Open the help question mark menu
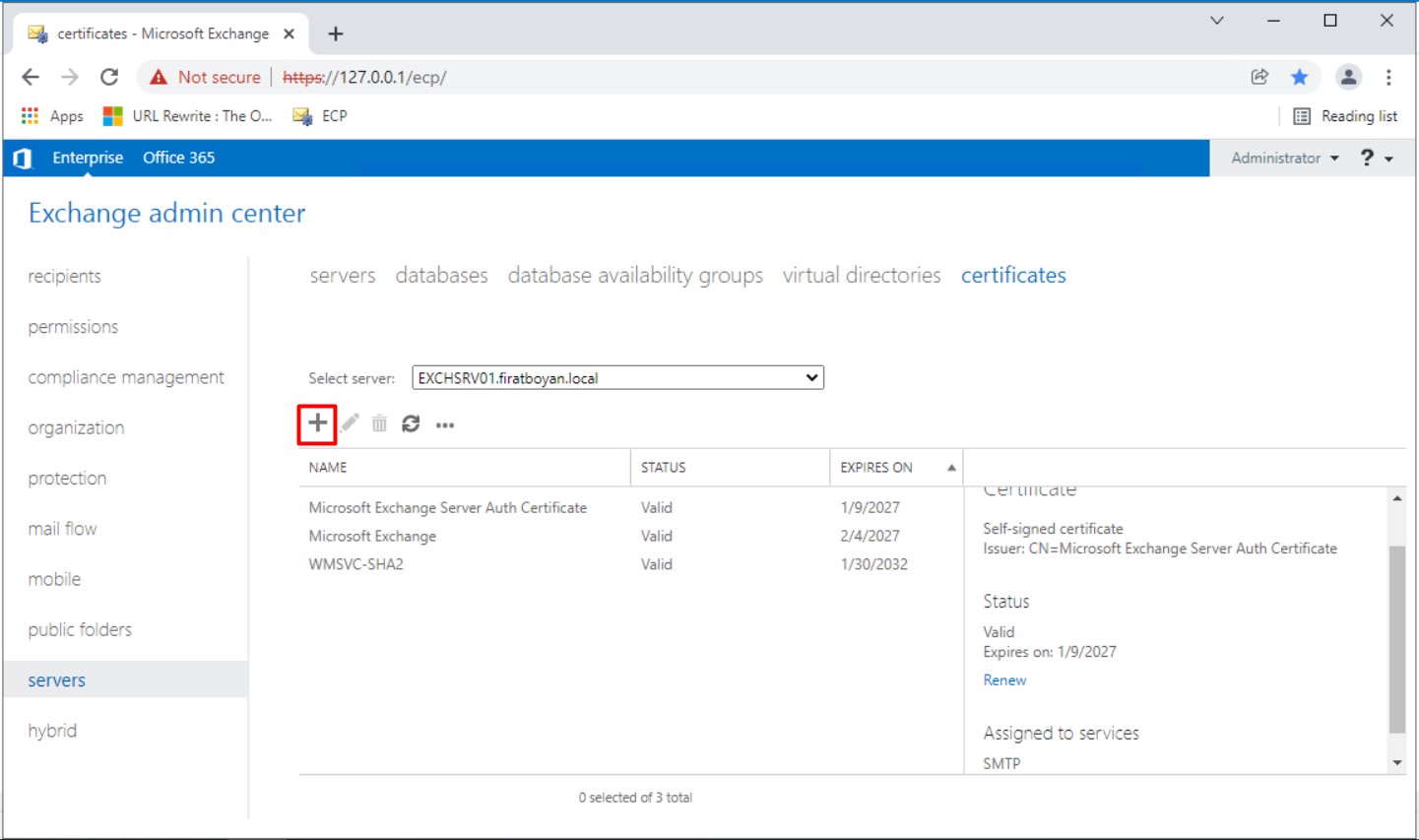 [x=1377, y=158]
